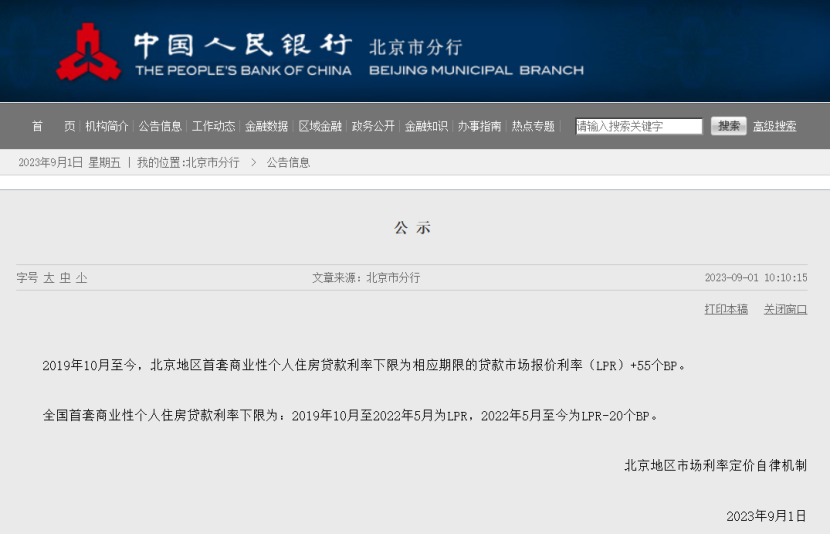Select the 金融数据 navigation item
The image size is (830, 534).
pyautogui.click(x=267, y=126)
